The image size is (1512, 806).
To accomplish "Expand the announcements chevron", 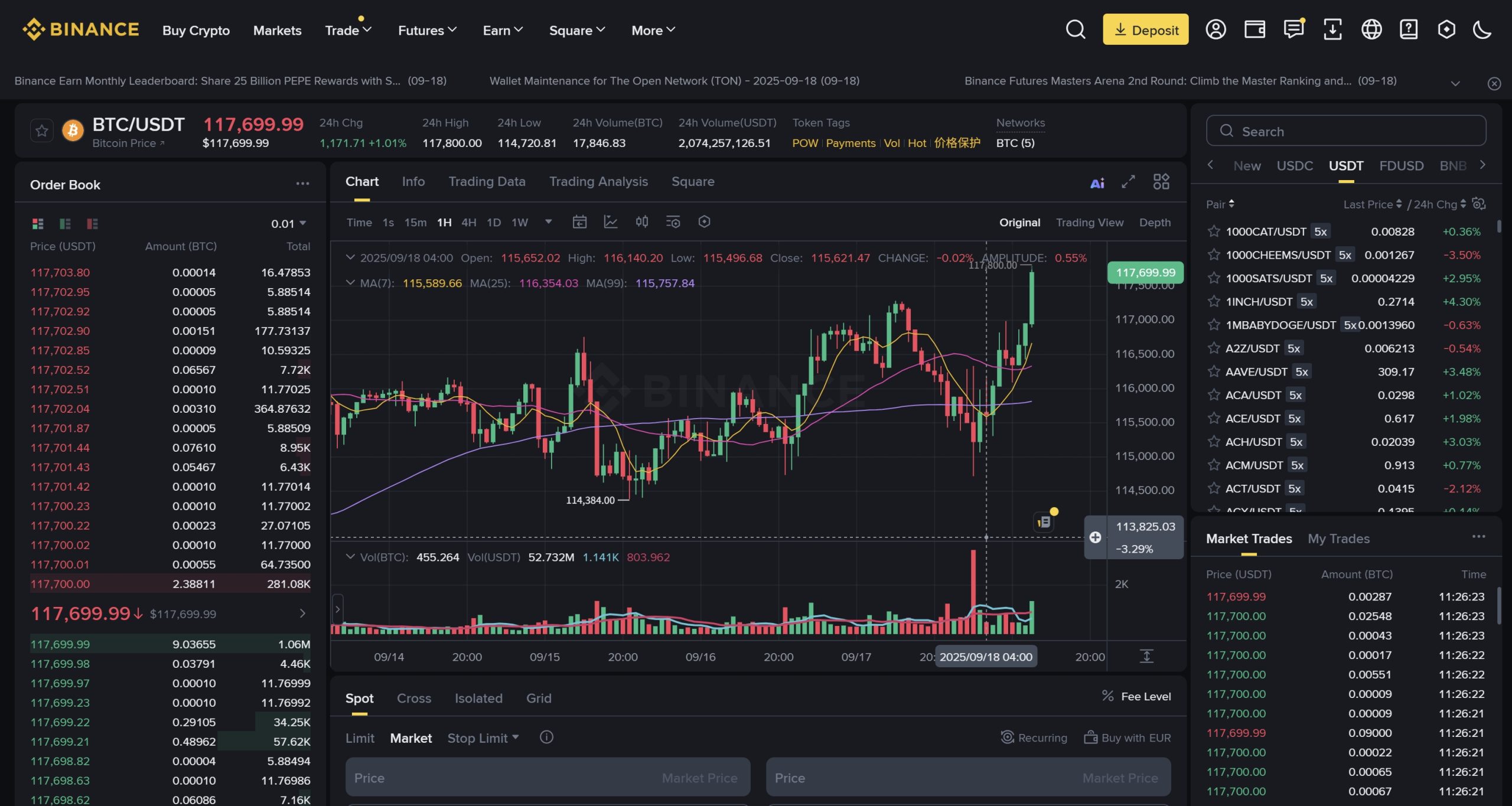I will coord(1455,84).
